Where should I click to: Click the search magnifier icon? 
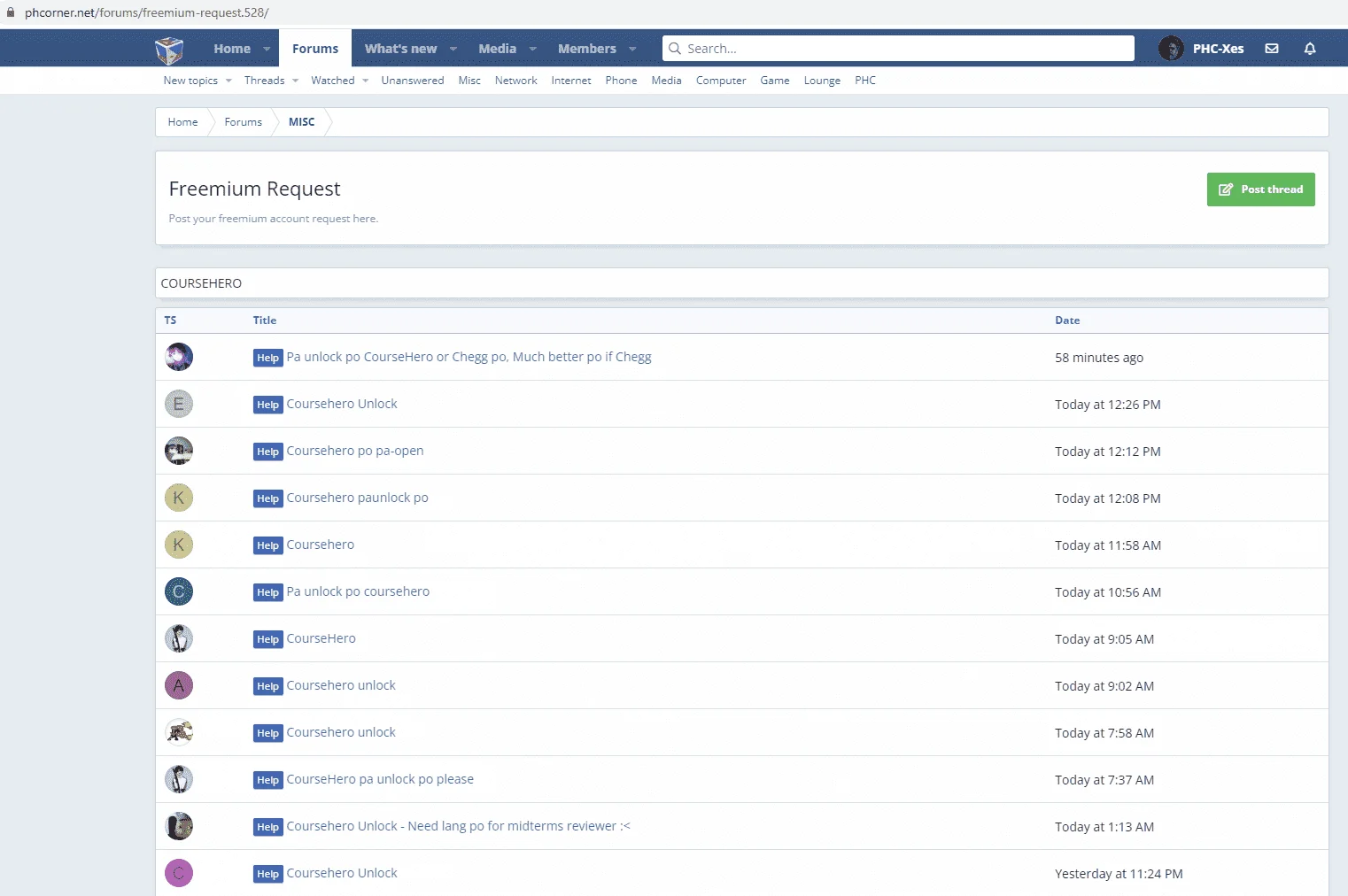click(x=675, y=49)
